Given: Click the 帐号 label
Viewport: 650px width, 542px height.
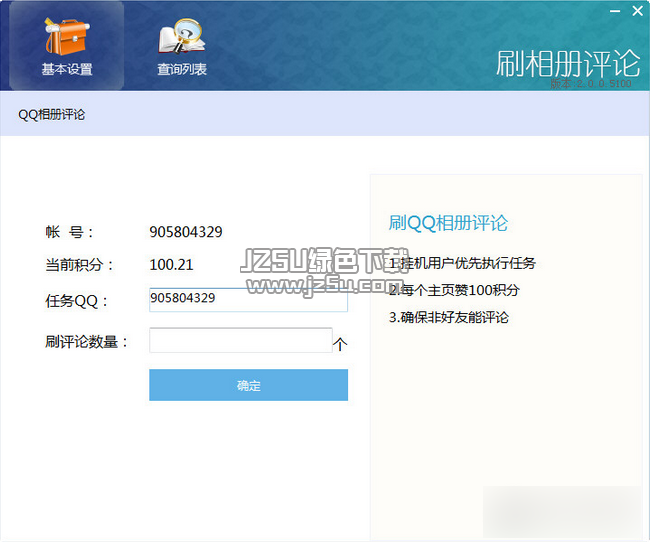Looking at the screenshot, I should [69, 232].
